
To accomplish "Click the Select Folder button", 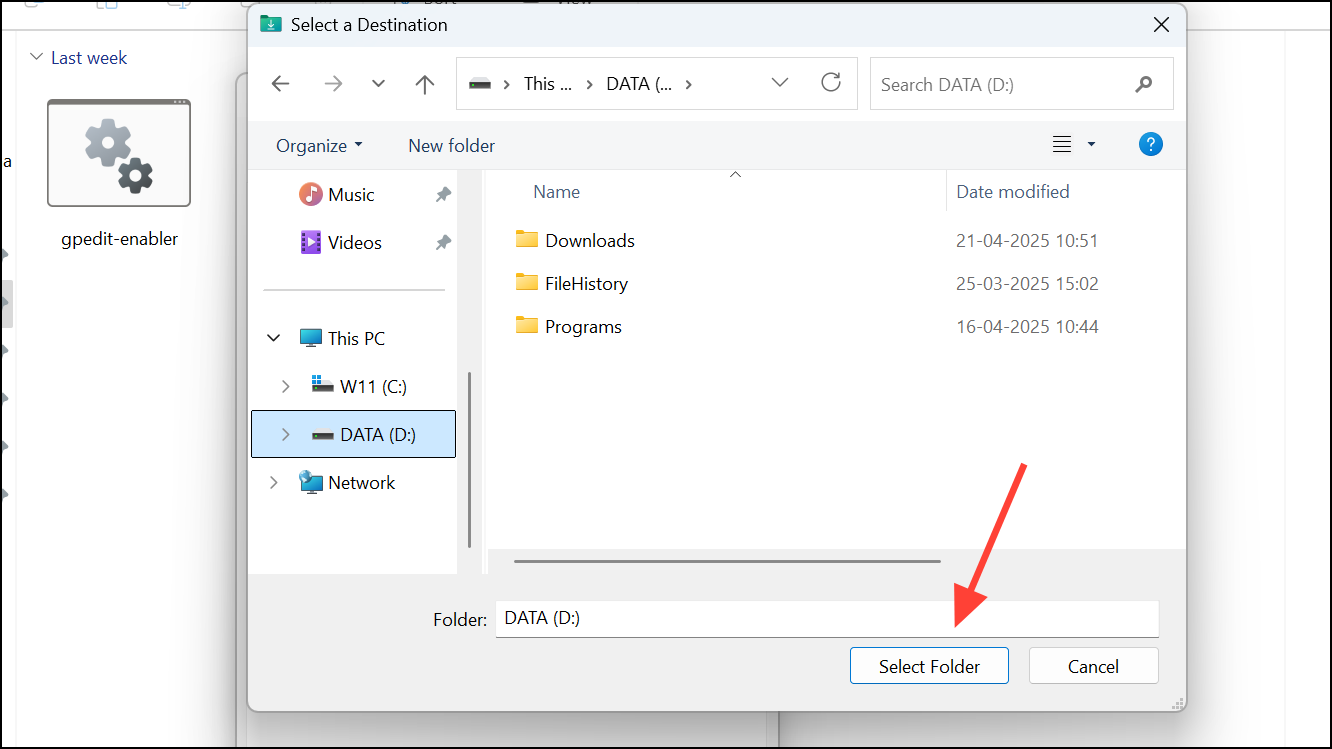I will click(x=929, y=666).
